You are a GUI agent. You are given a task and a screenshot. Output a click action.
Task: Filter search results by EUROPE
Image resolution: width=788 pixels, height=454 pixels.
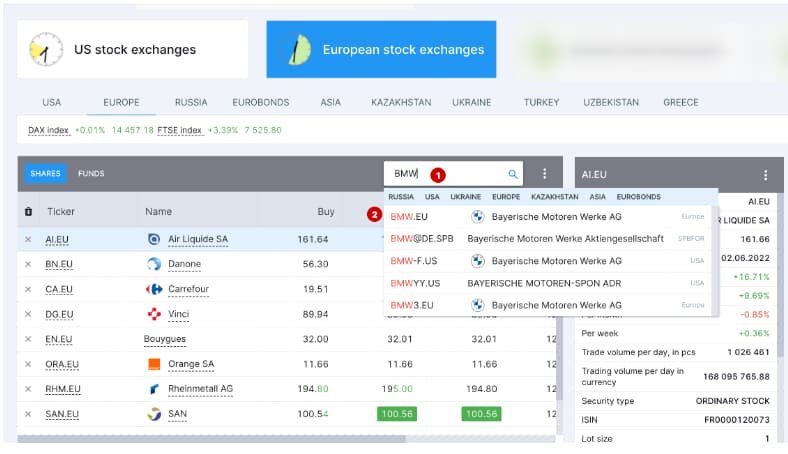click(506, 197)
